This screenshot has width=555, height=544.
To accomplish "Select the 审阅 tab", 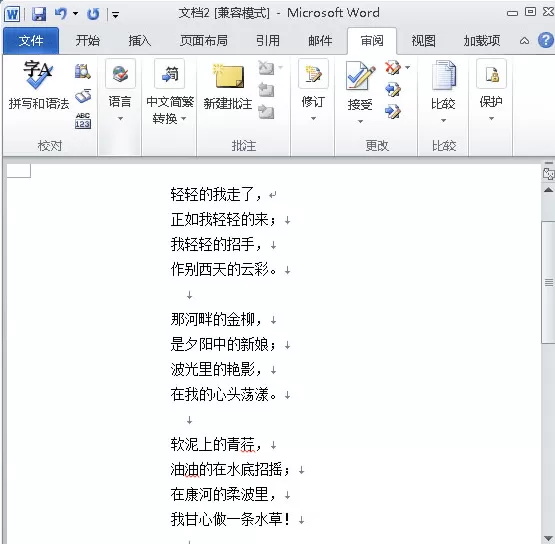I will [372, 41].
